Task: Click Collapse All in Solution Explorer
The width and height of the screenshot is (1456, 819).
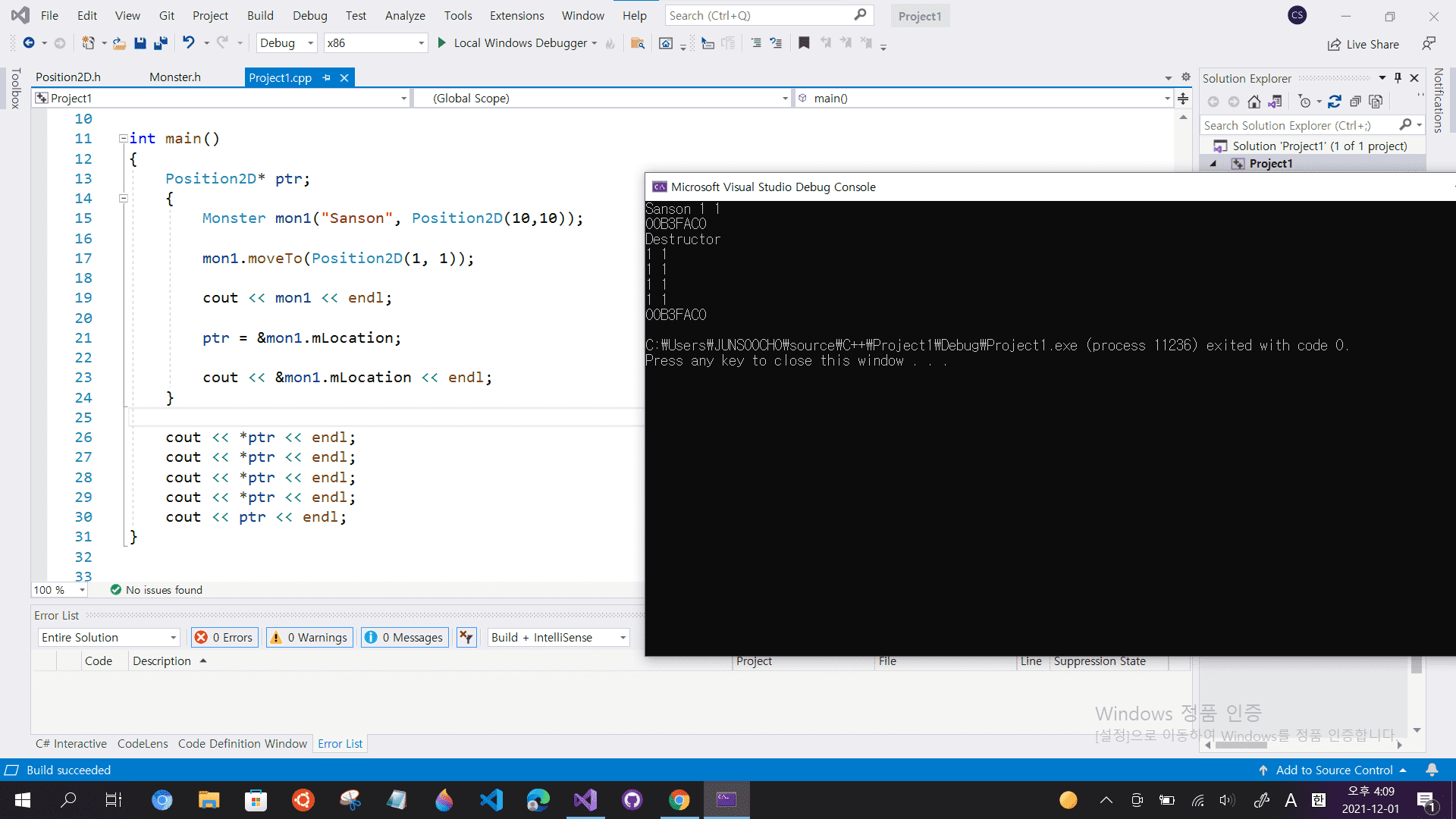Action: point(1355,102)
